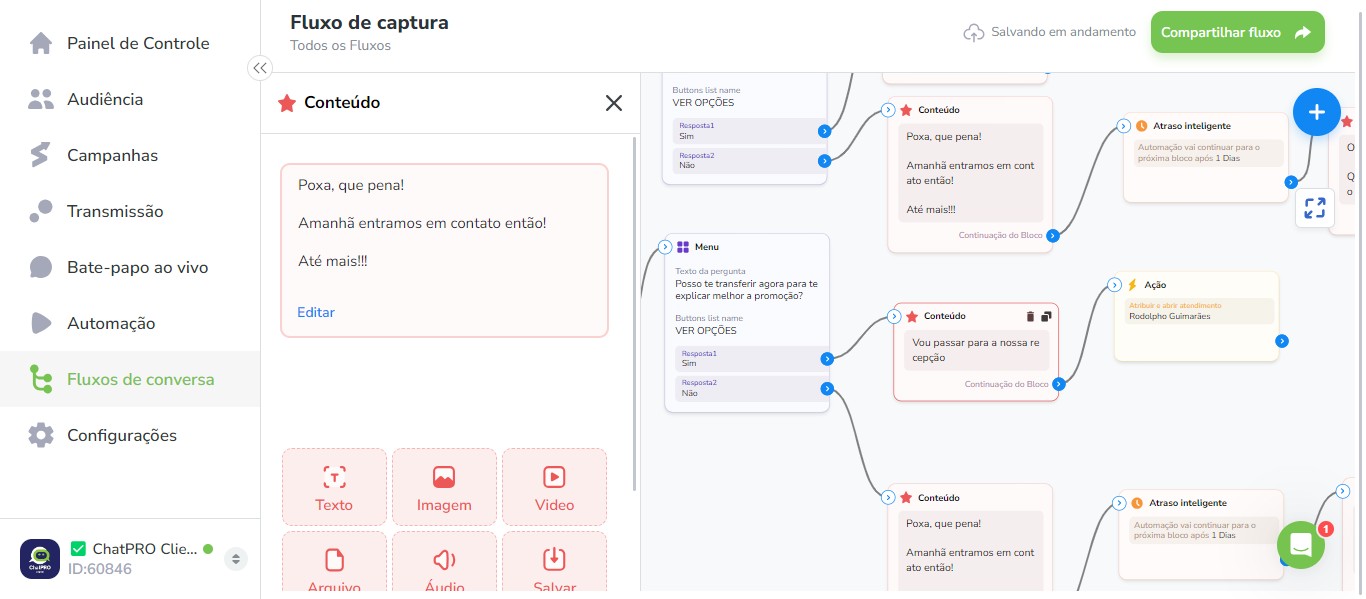Click Compartilhar fluxo button
Image resolution: width=1366 pixels, height=599 pixels.
[x=1237, y=32]
